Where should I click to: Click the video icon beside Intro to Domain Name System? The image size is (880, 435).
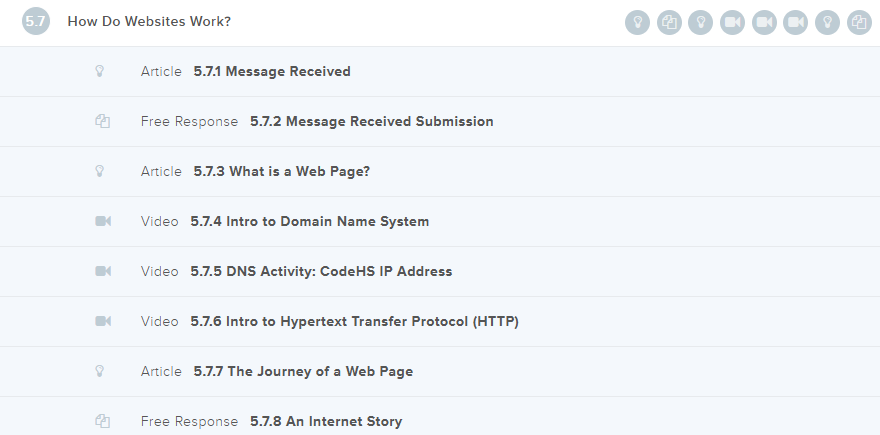click(102, 221)
